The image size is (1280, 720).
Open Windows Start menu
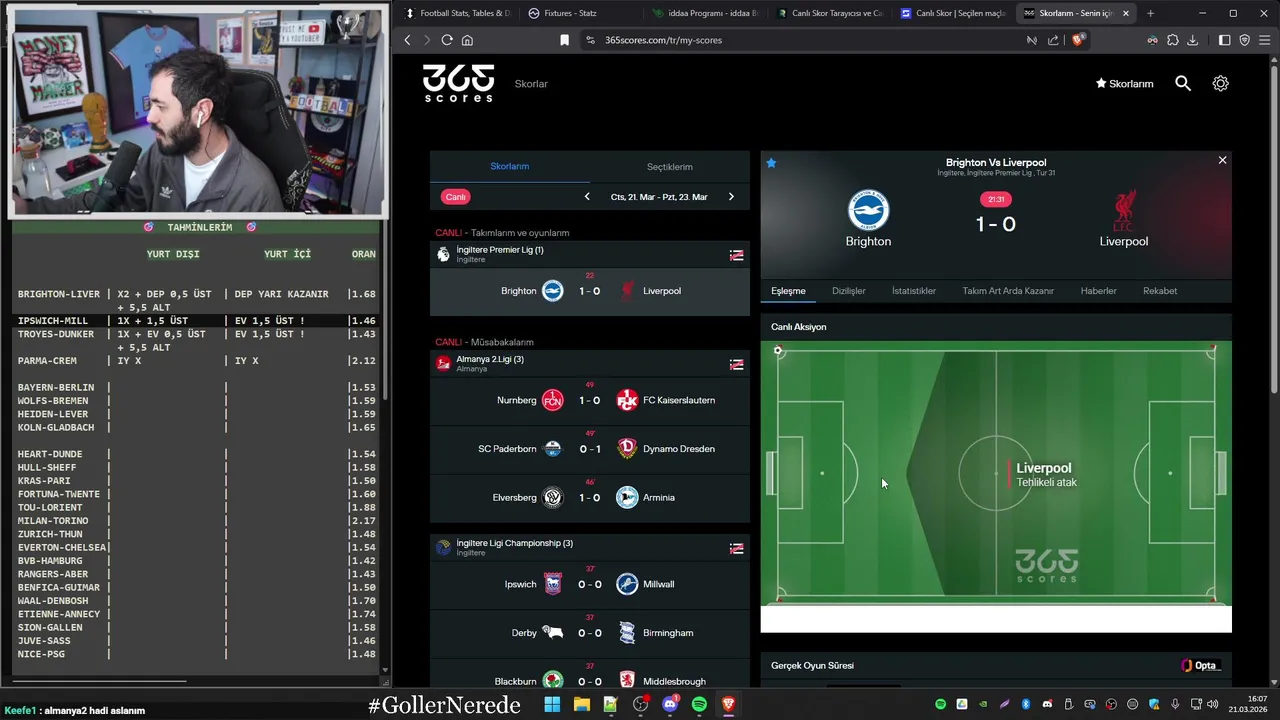coord(552,704)
